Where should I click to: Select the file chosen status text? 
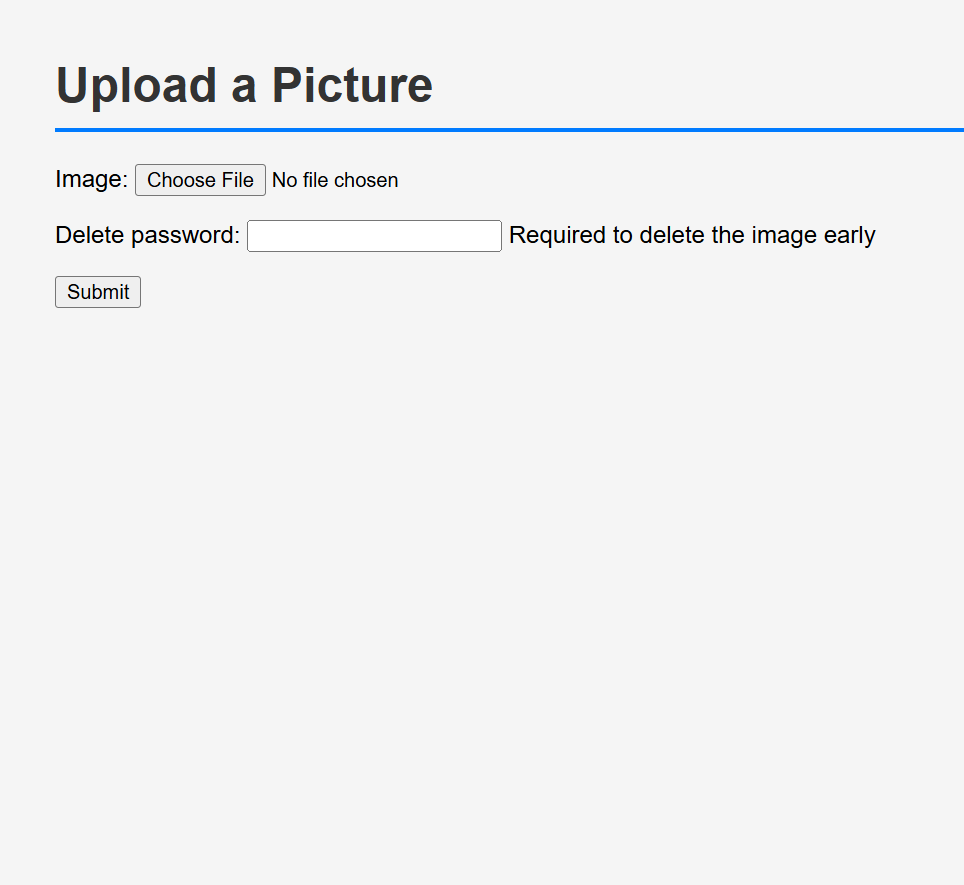pyautogui.click(x=335, y=180)
